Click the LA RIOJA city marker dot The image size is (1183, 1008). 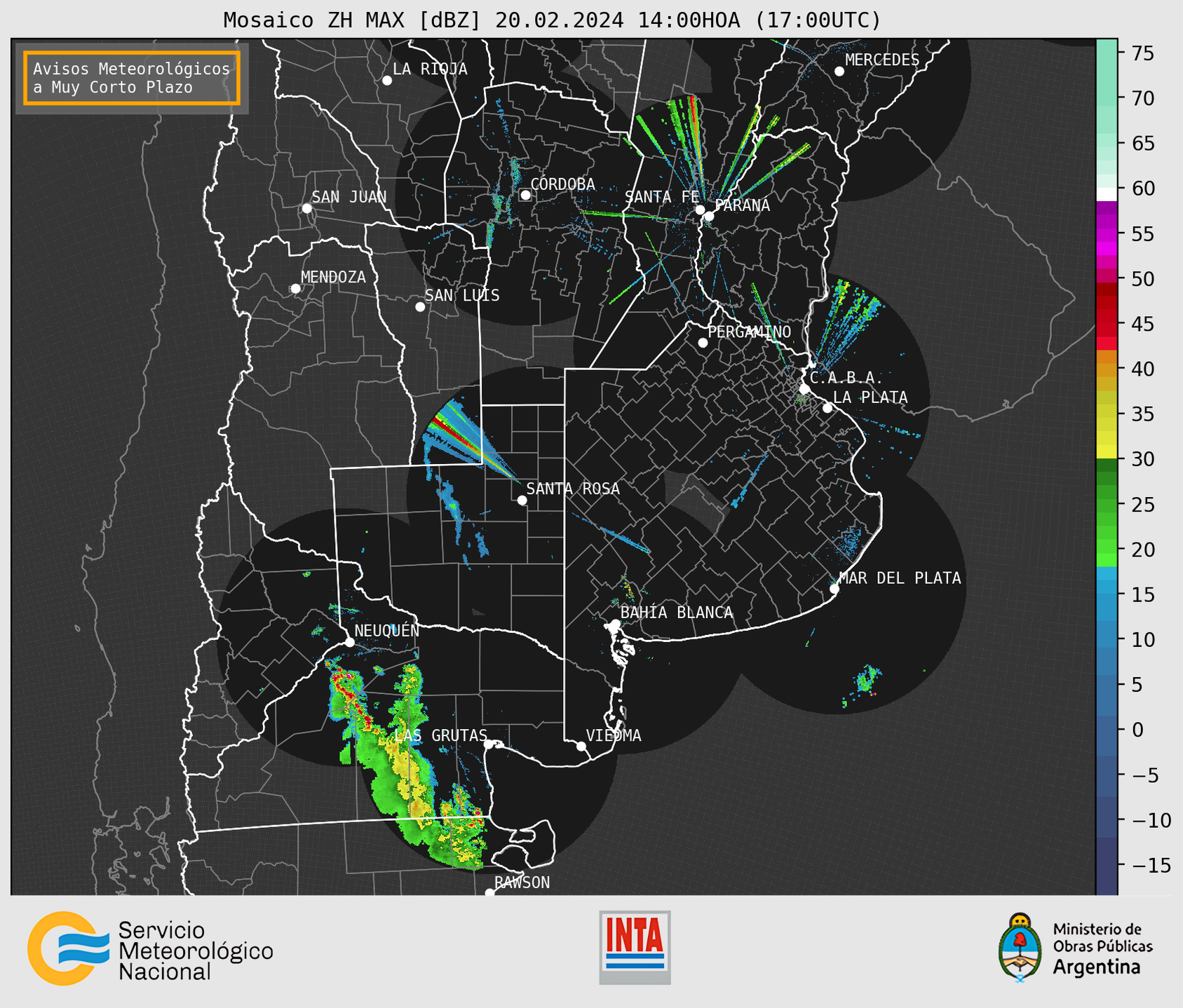387,81
